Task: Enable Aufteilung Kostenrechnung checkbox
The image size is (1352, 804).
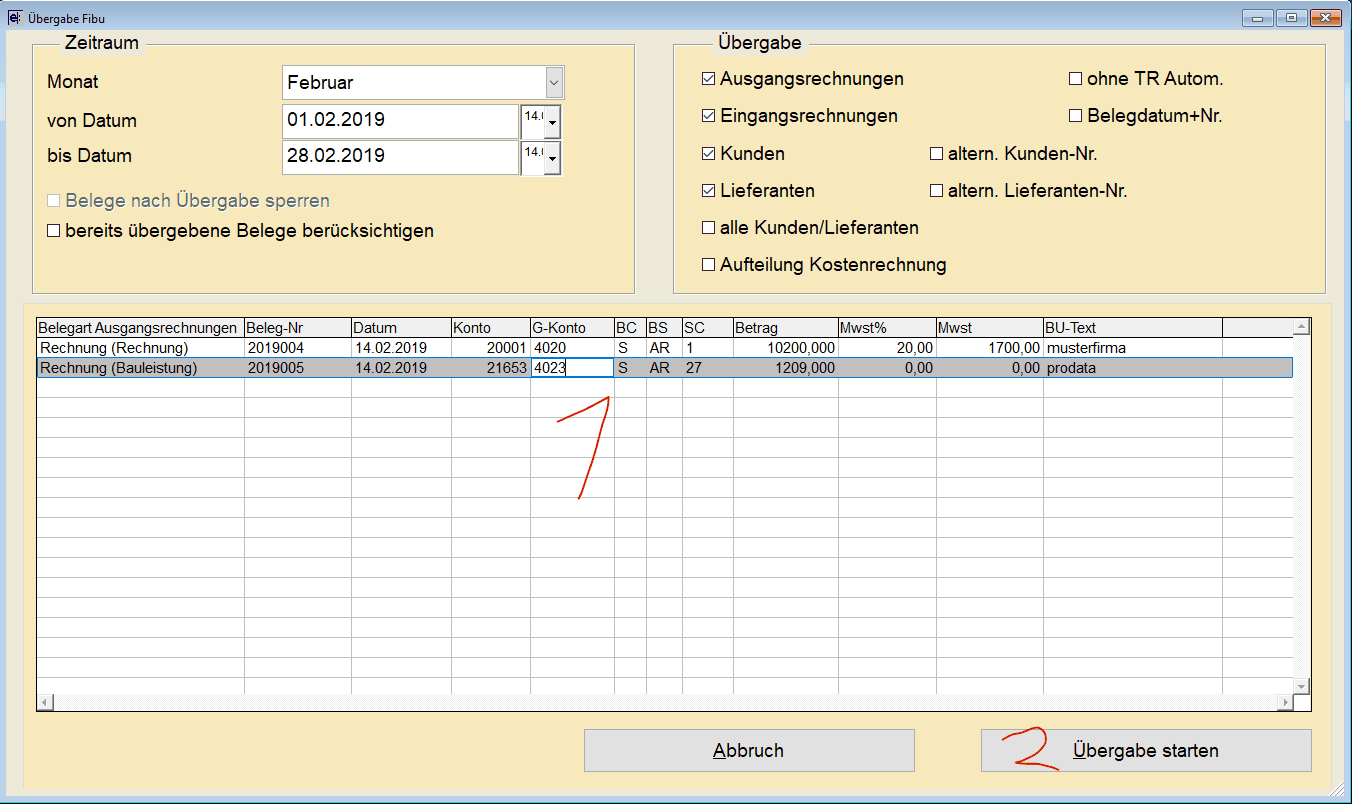Action: 709,265
